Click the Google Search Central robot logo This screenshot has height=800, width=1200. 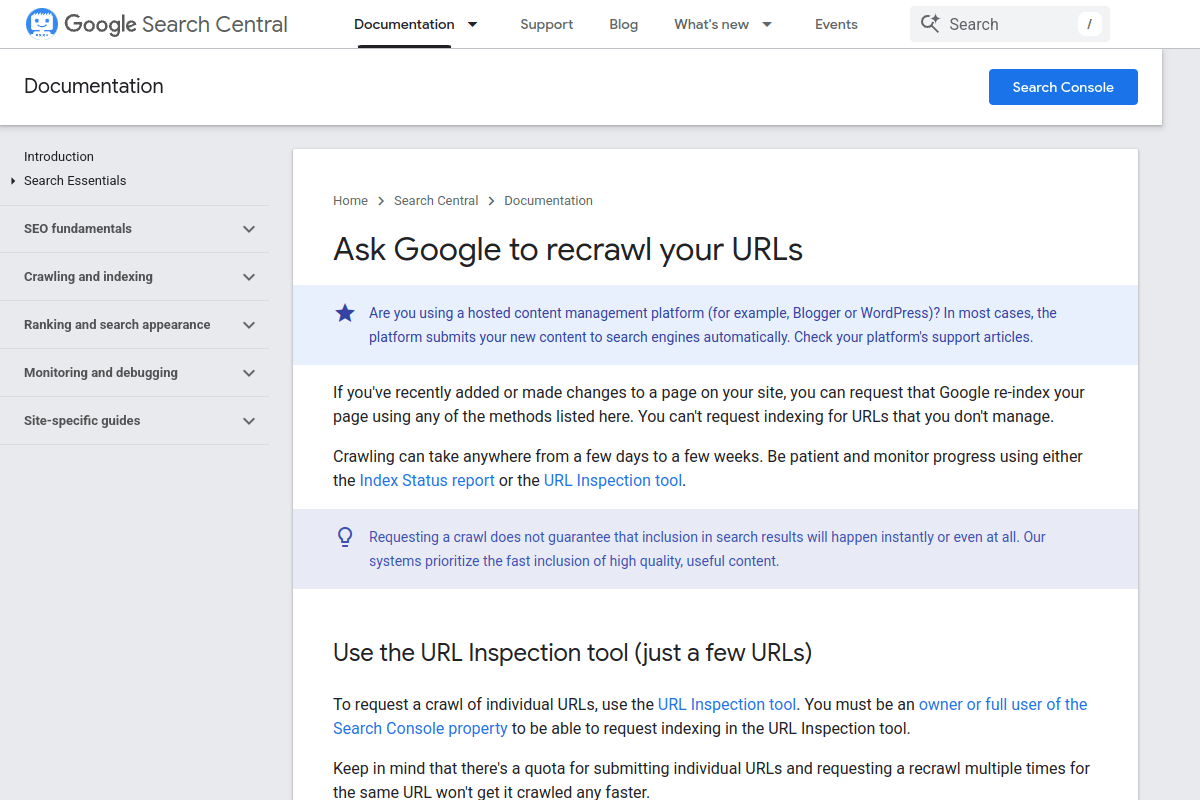point(41,24)
